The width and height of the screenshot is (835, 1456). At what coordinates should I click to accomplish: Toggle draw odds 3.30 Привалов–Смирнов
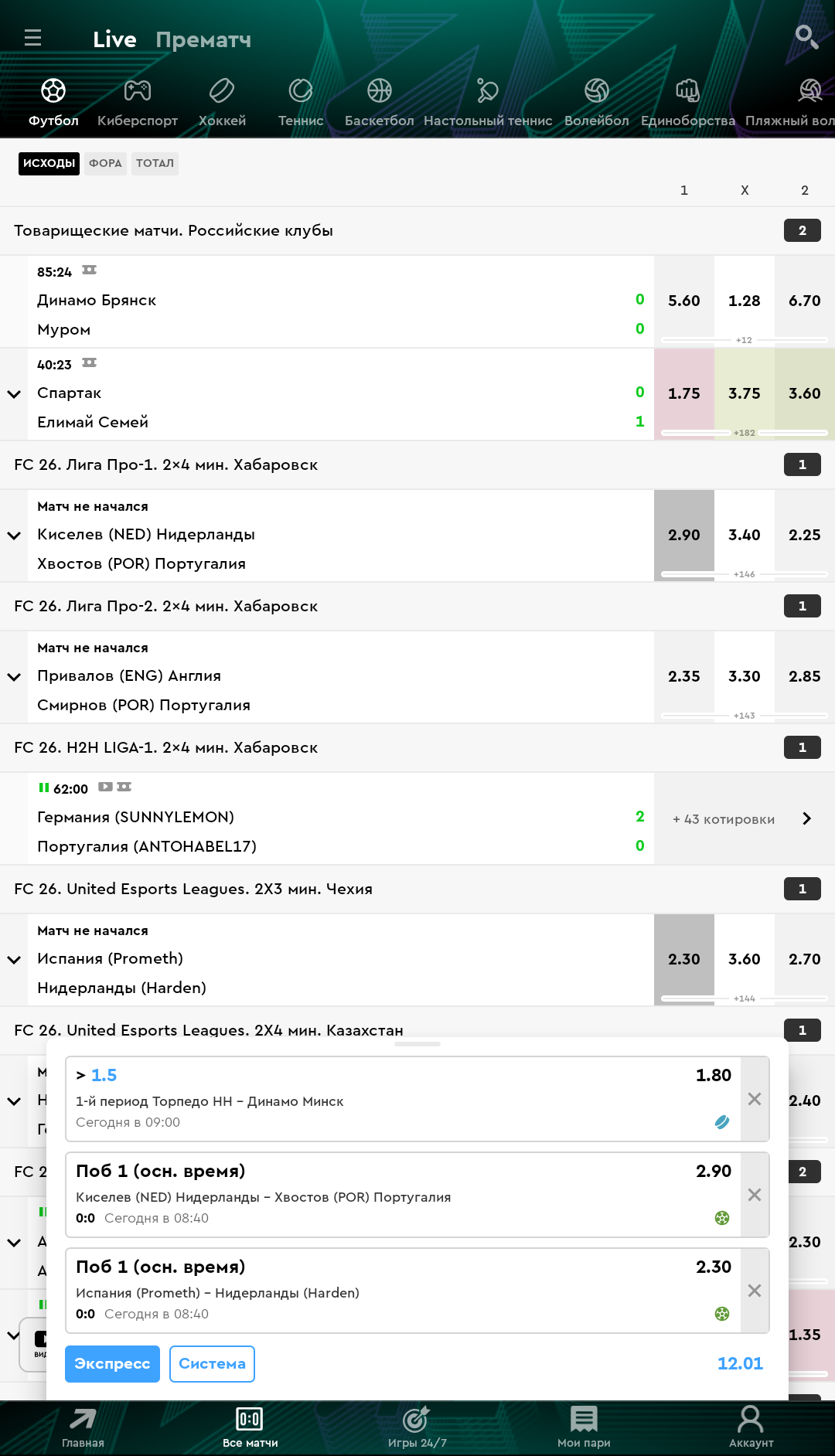point(744,676)
